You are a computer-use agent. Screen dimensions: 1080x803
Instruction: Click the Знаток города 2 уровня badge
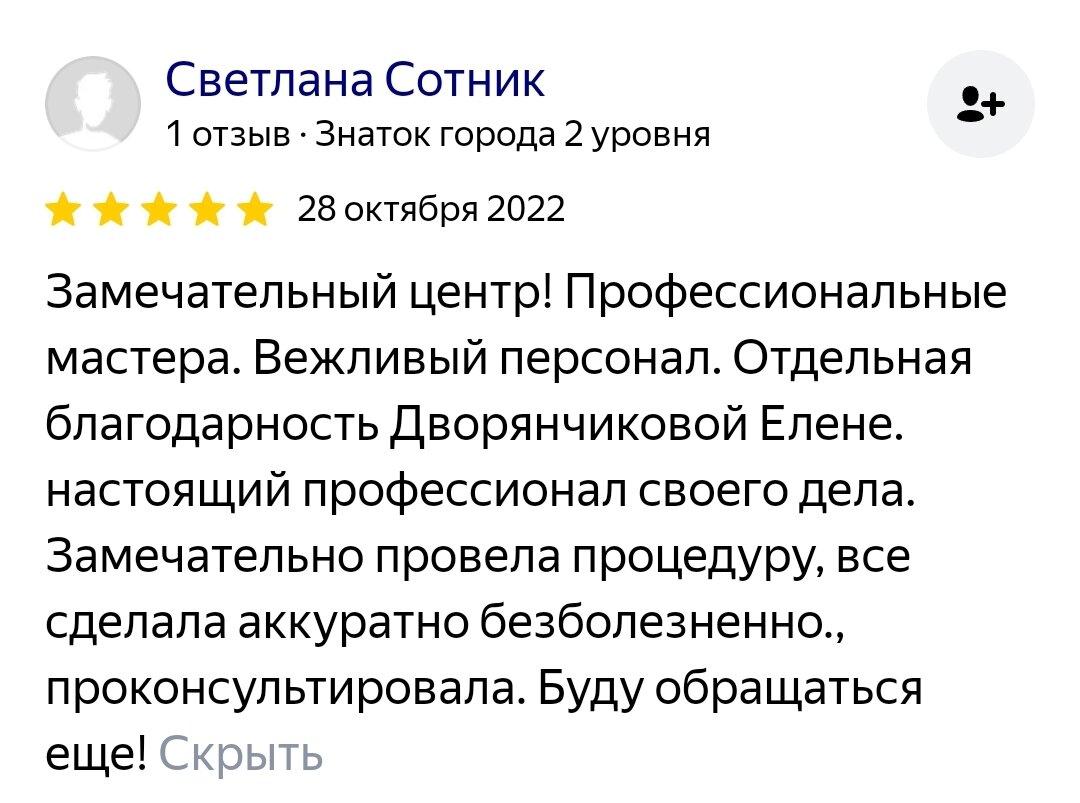[x=512, y=135]
